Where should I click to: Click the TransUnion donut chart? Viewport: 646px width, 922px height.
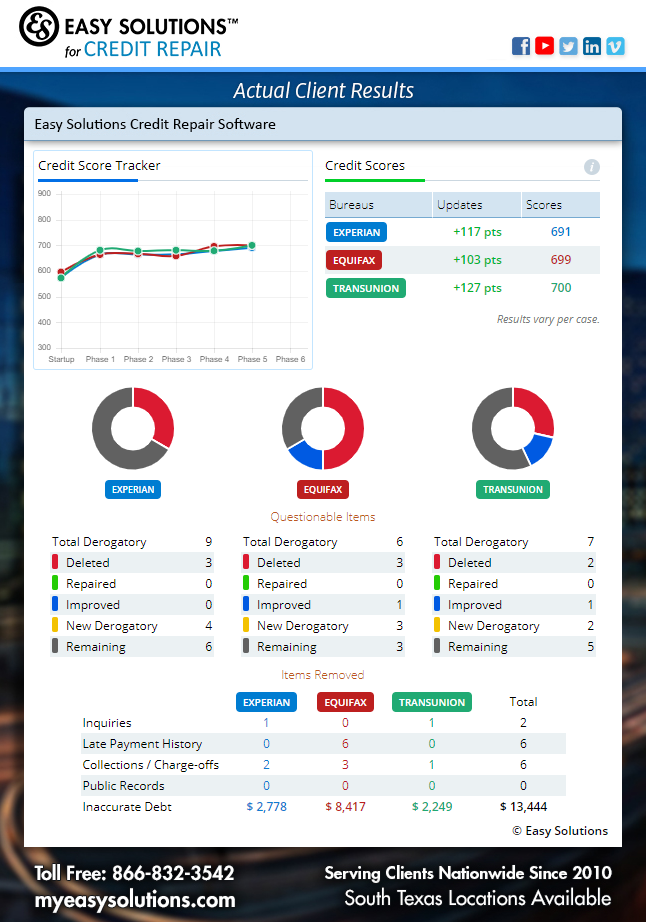point(513,428)
